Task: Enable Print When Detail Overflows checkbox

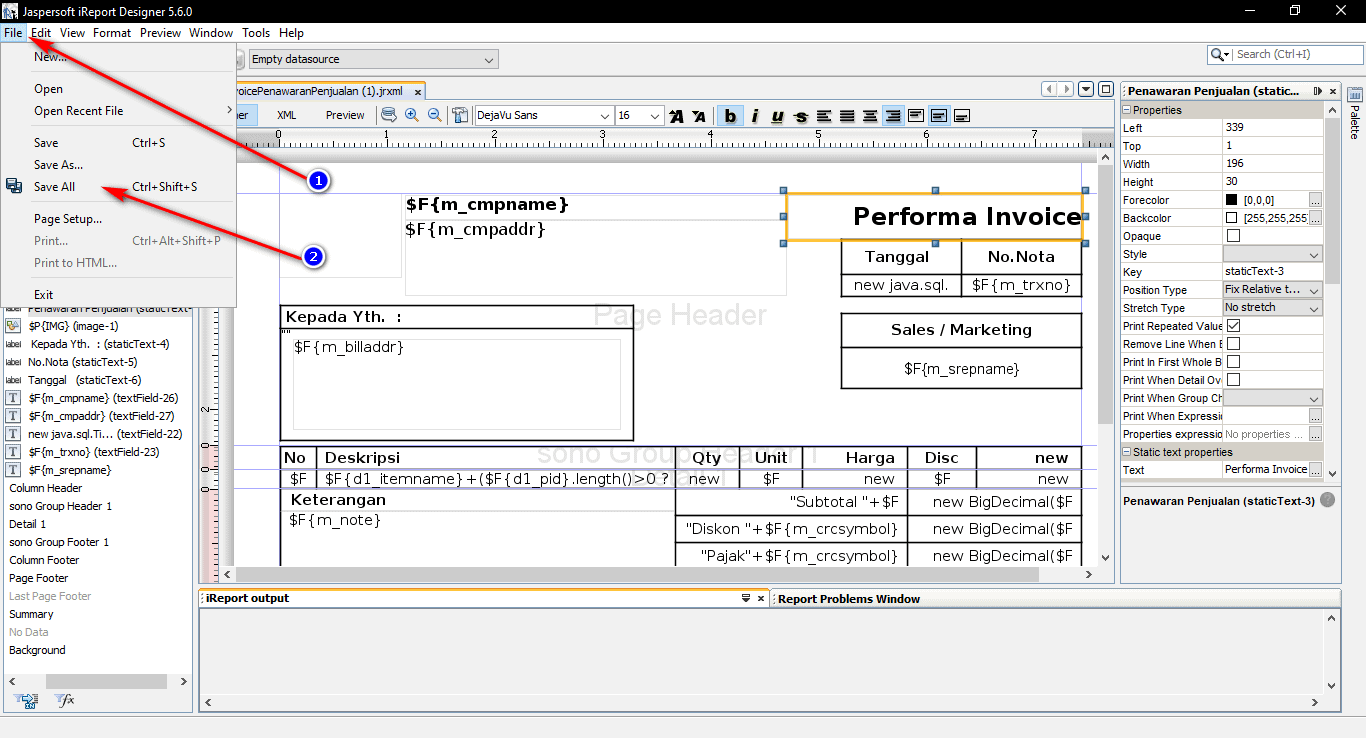Action: [1233, 380]
